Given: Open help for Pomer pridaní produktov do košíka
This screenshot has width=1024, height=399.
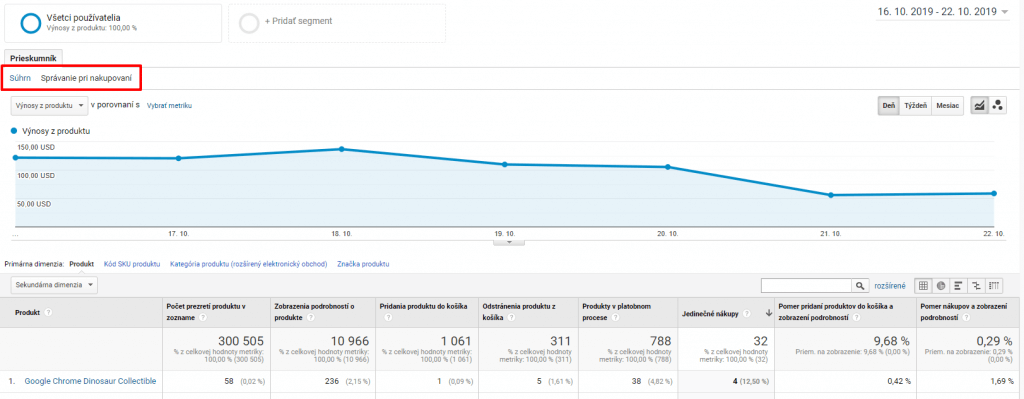Looking at the screenshot, I should tap(857, 317).
